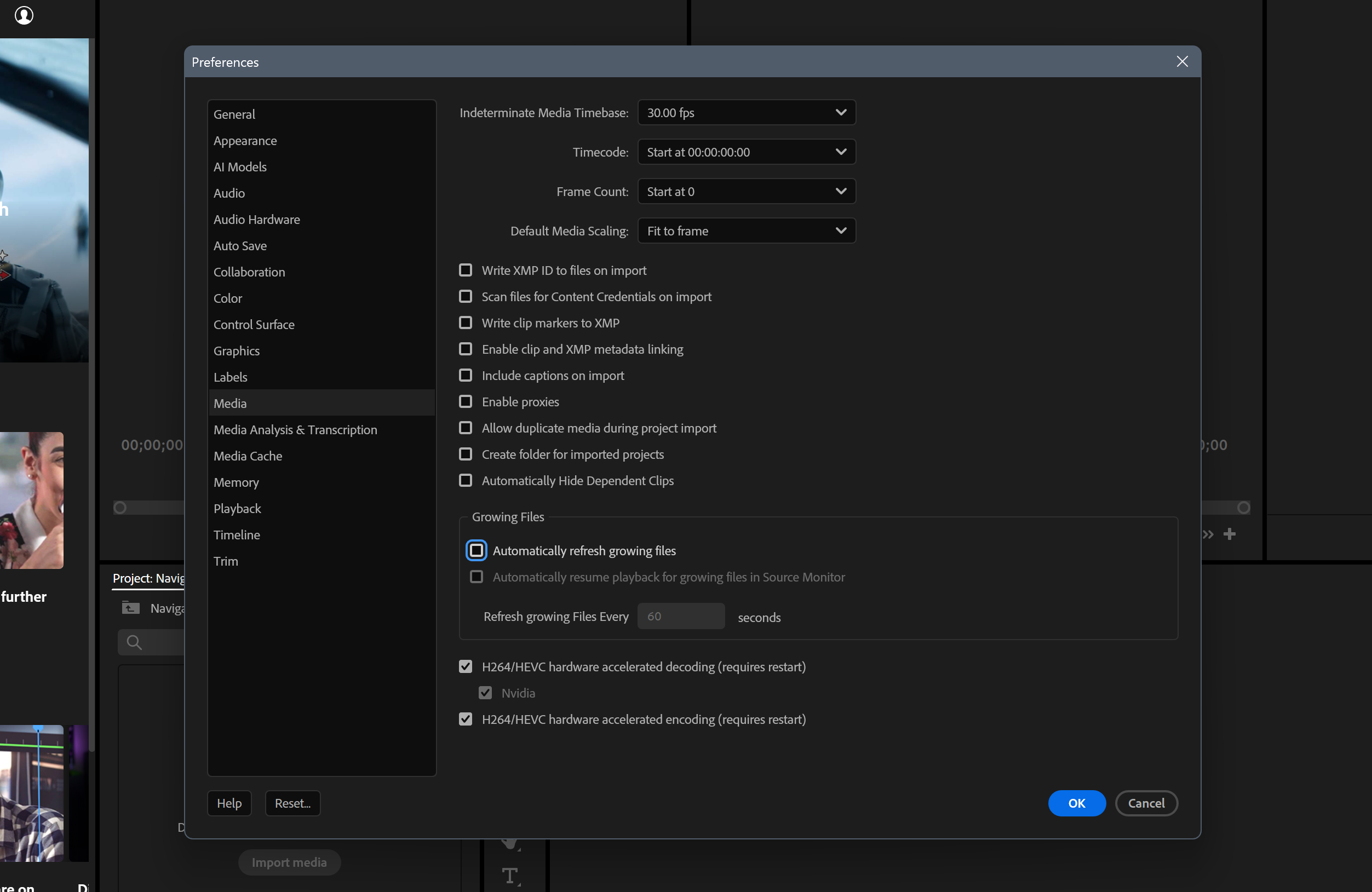Screen dimensions: 1372x892
Task: Open AI Models preferences category
Action: (x=322, y=167)
